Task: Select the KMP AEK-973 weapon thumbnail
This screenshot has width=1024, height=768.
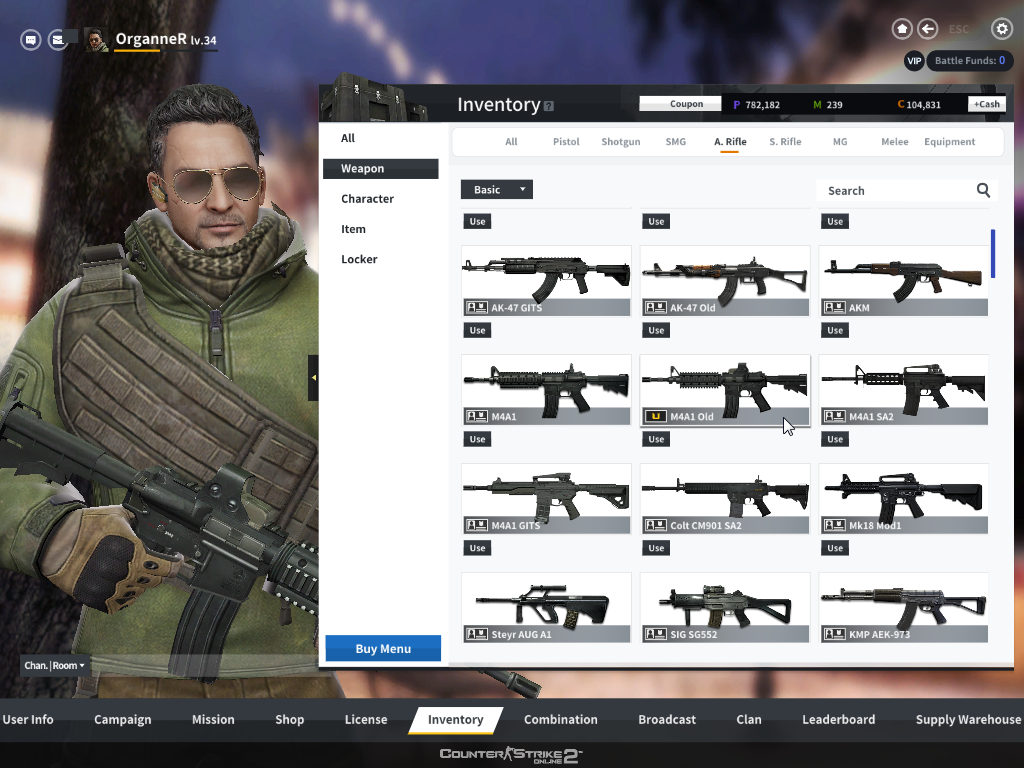Action: [x=904, y=607]
